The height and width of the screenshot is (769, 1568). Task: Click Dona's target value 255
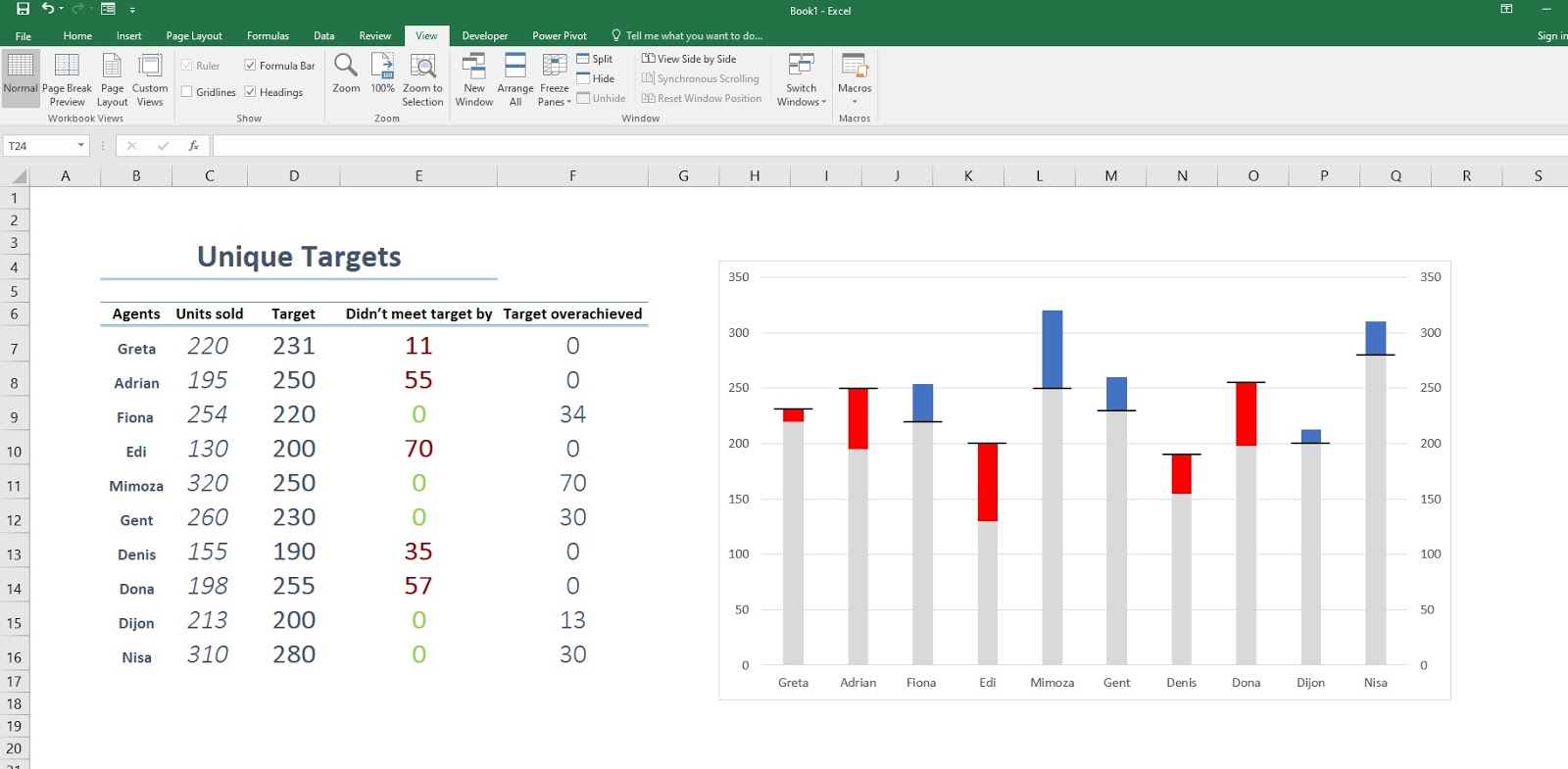tap(294, 586)
